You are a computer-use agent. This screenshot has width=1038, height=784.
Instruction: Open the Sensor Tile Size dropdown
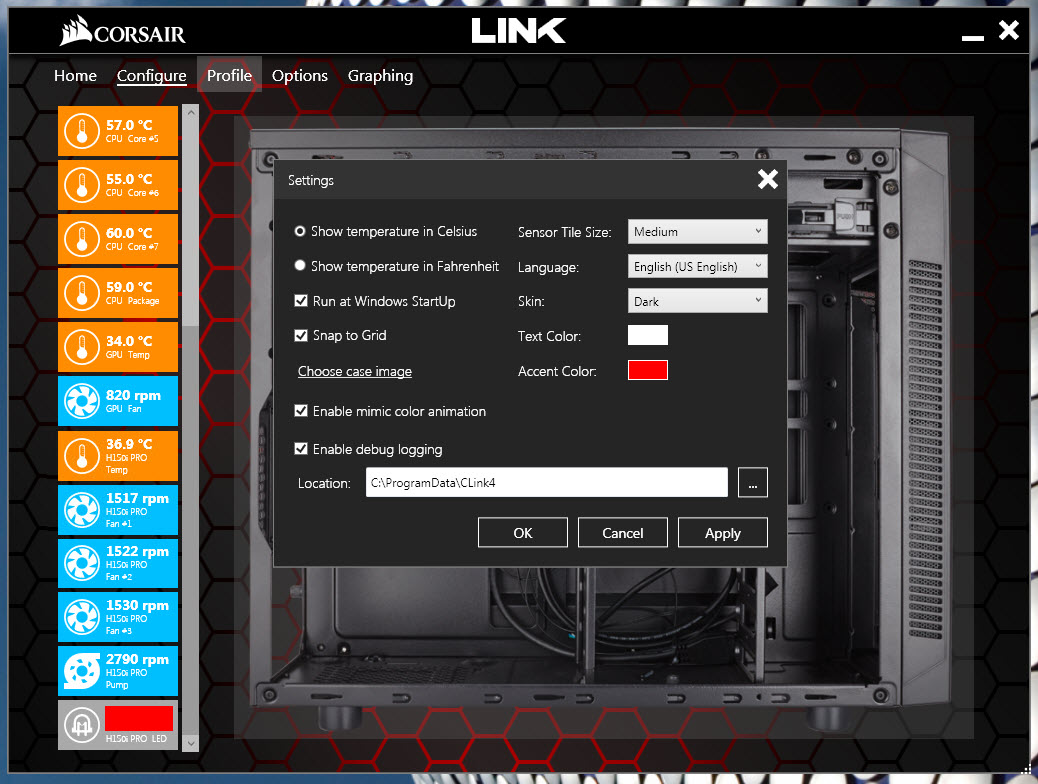point(698,232)
